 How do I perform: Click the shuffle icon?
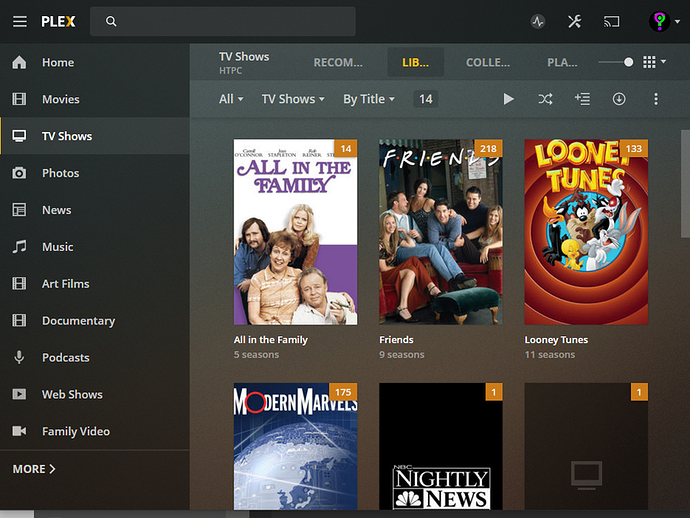point(545,99)
